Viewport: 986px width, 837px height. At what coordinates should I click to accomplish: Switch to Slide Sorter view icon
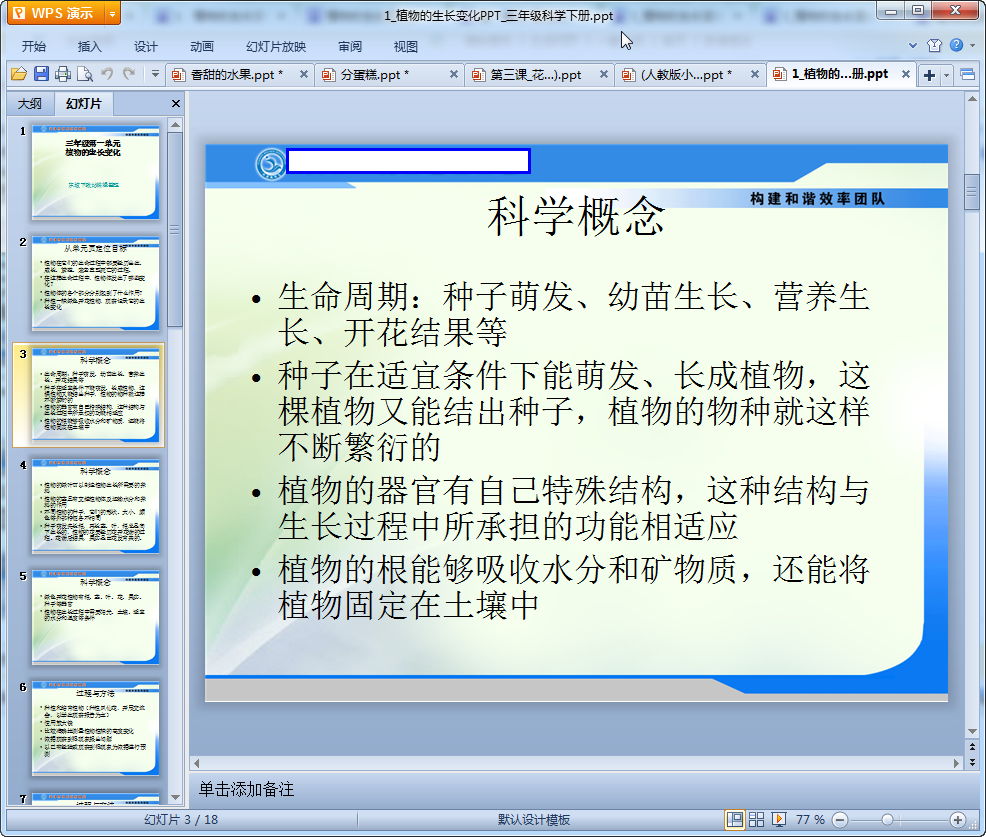(756, 819)
